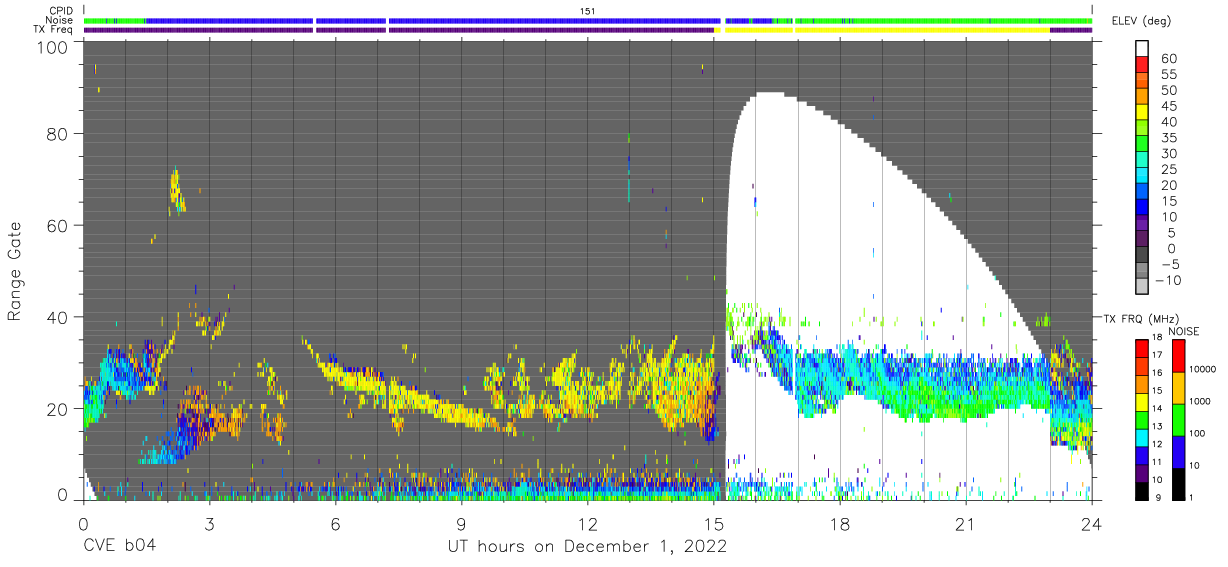Click the red 17–18 MHz TX FRQ segment
The height and width of the screenshot is (567, 1228).
click(x=1141, y=347)
